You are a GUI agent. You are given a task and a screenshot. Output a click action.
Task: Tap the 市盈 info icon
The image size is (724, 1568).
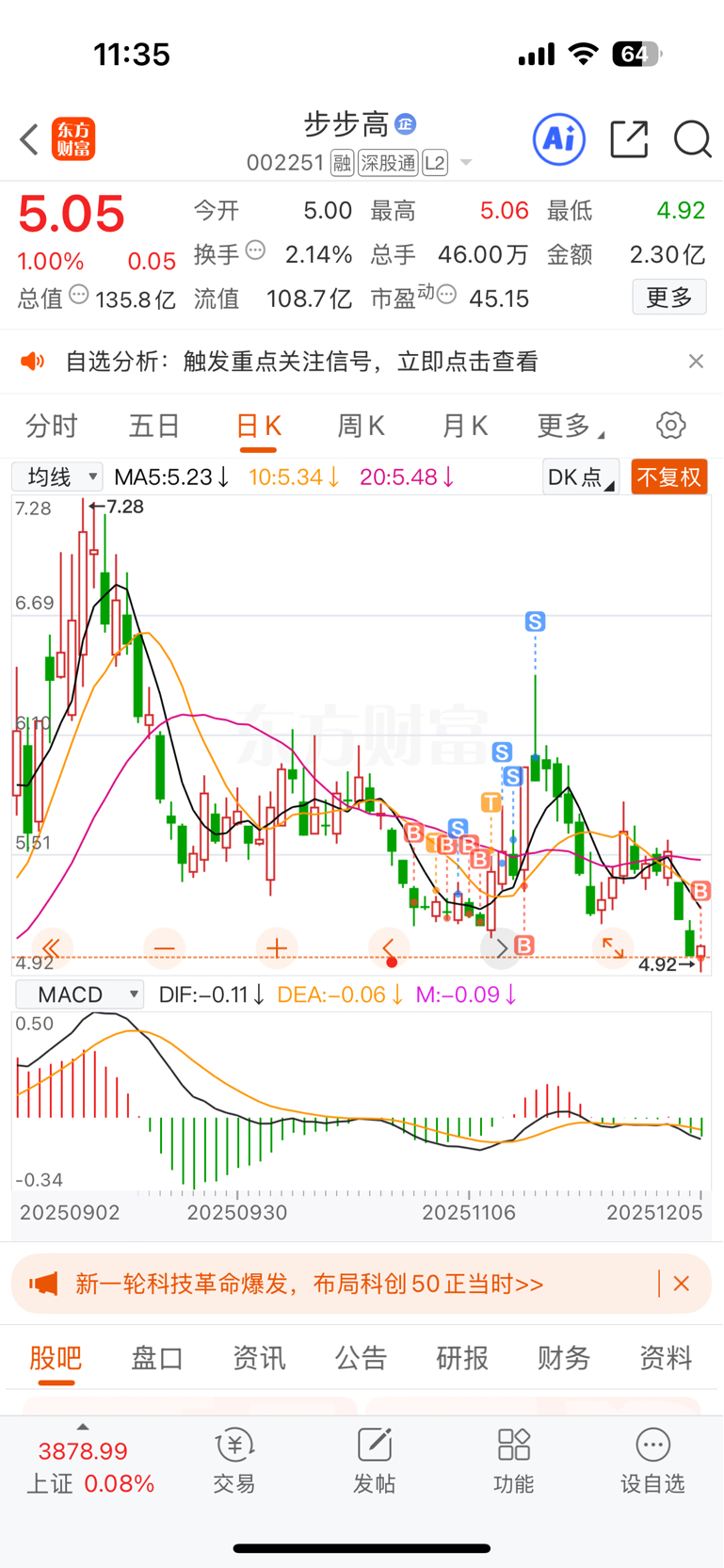point(446,295)
